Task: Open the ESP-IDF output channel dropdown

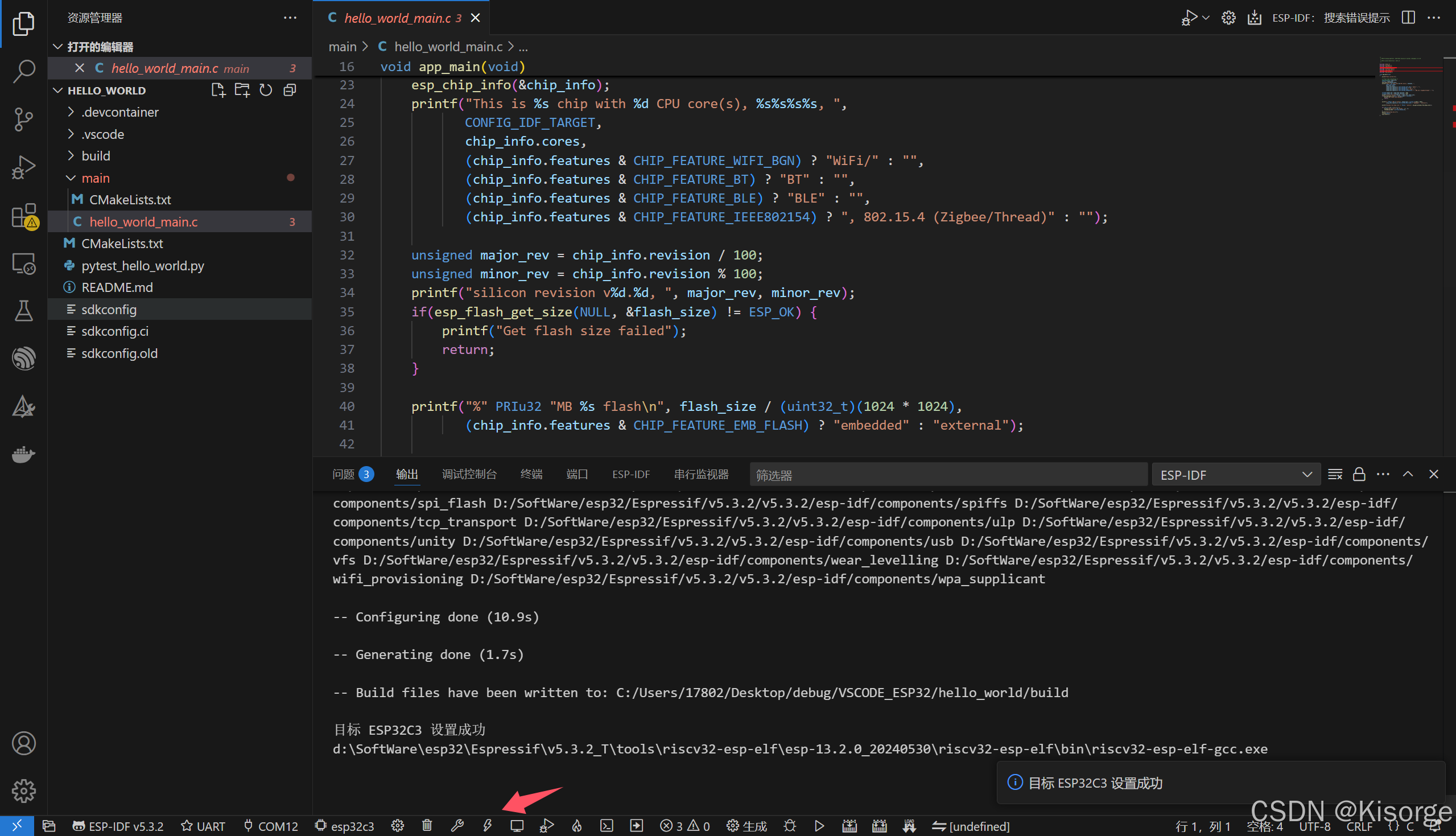Action: pyautogui.click(x=1236, y=475)
